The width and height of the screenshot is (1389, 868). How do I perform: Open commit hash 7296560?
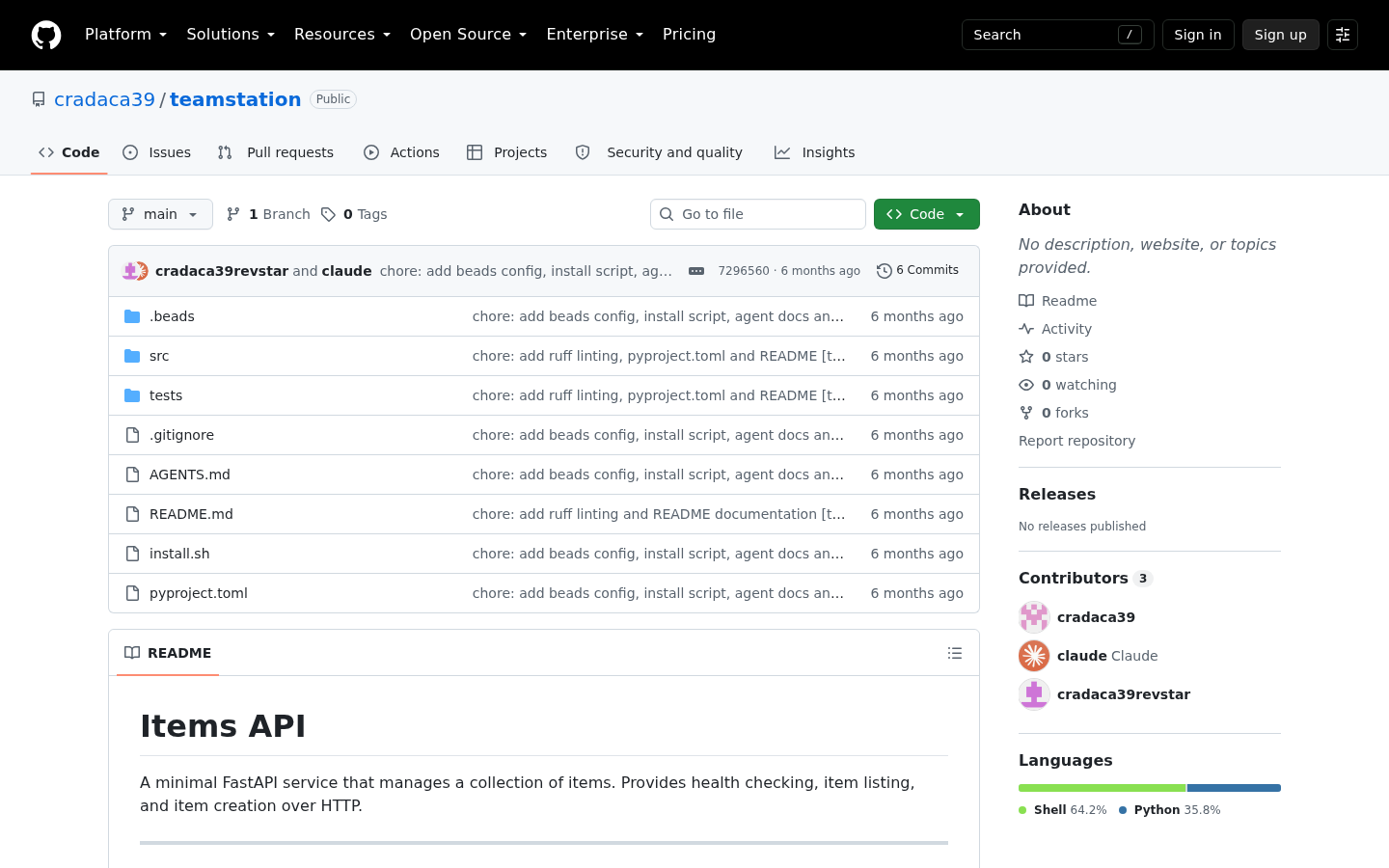(x=744, y=271)
